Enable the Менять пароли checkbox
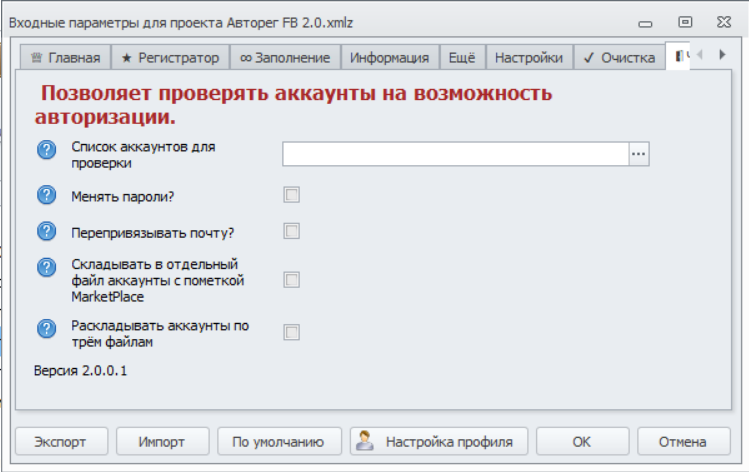Image resolution: width=749 pixels, height=472 pixels. coord(291,195)
